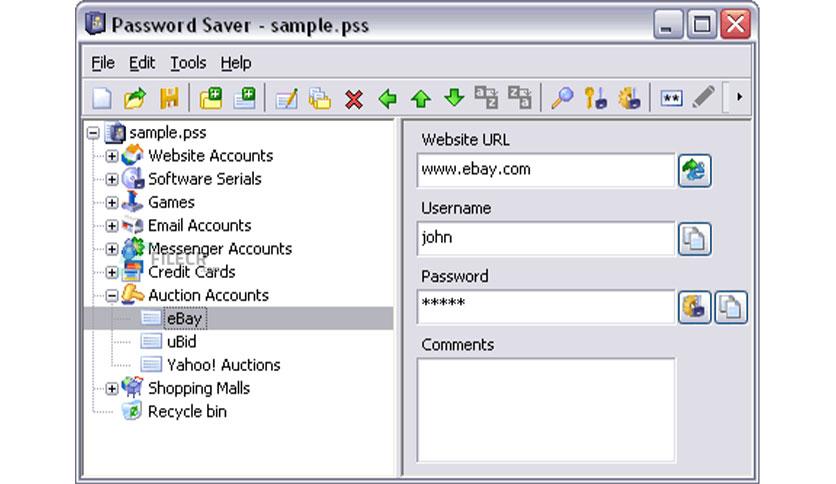Expand the Software Serials folder
Image resolution: width=836 pixels, height=484 pixels.
111,179
